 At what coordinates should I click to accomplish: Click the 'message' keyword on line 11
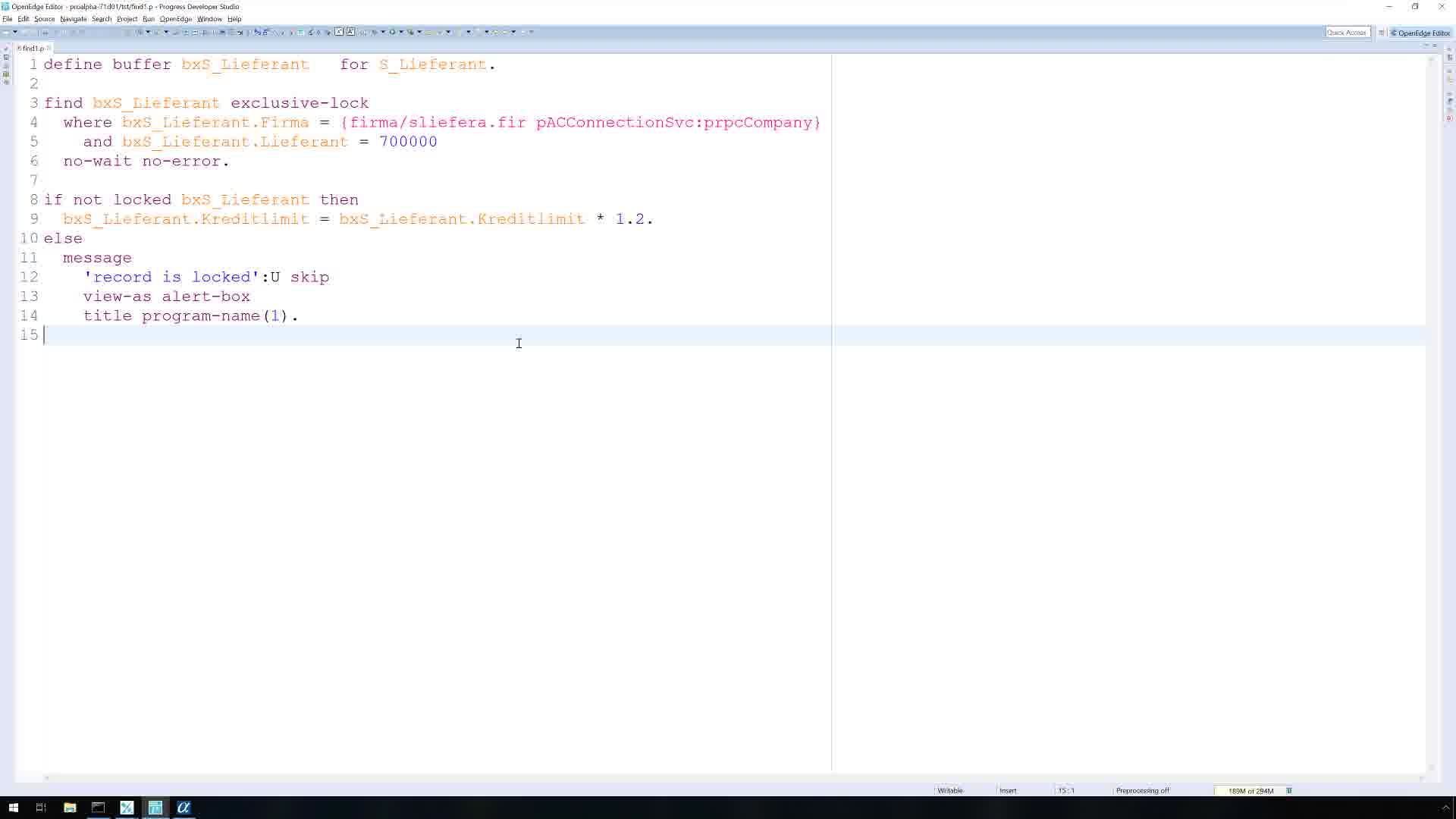coord(97,258)
